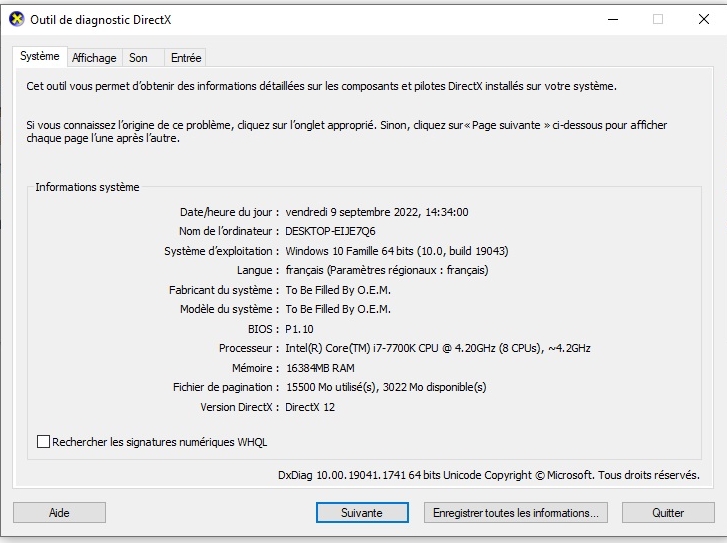
Task: Click the date value vendredi 9 septembre 2022
Action: coord(376,212)
